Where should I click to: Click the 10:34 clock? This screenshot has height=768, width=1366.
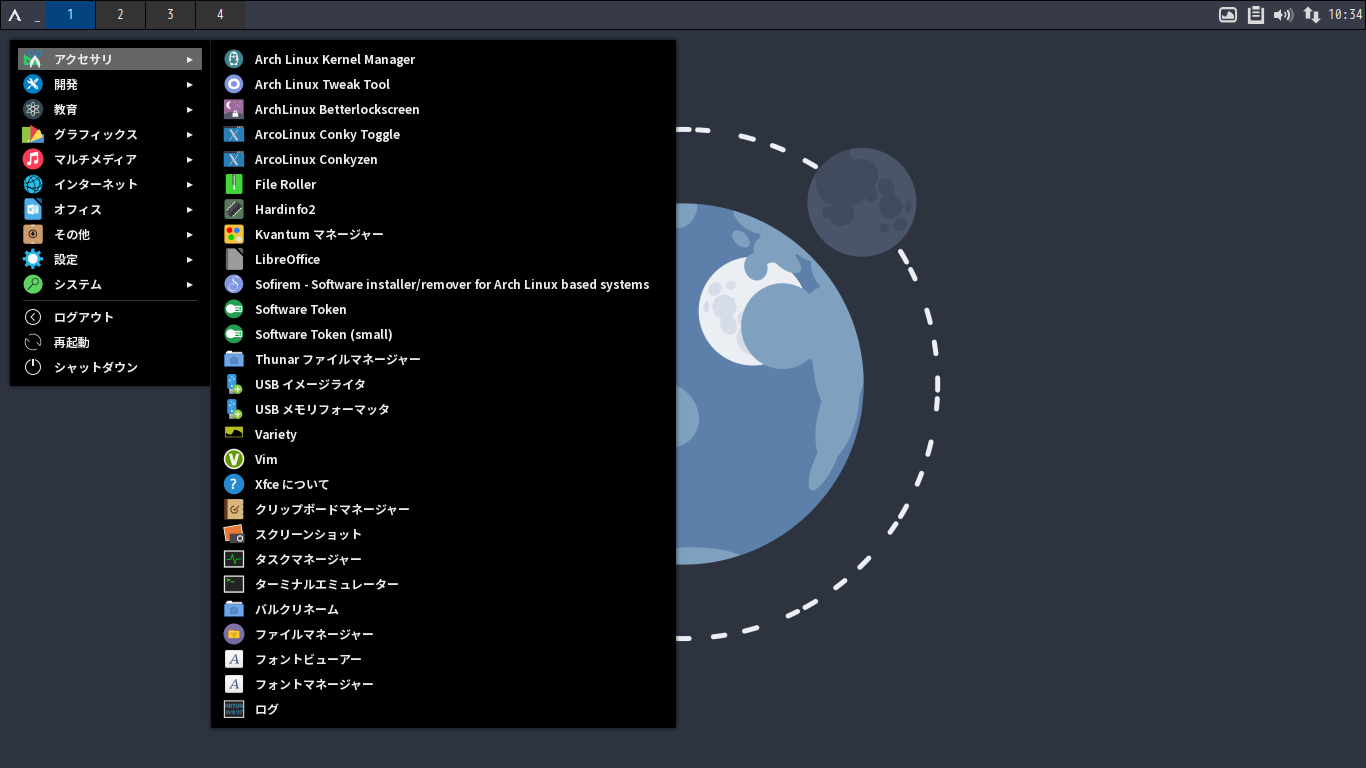tap(1345, 15)
